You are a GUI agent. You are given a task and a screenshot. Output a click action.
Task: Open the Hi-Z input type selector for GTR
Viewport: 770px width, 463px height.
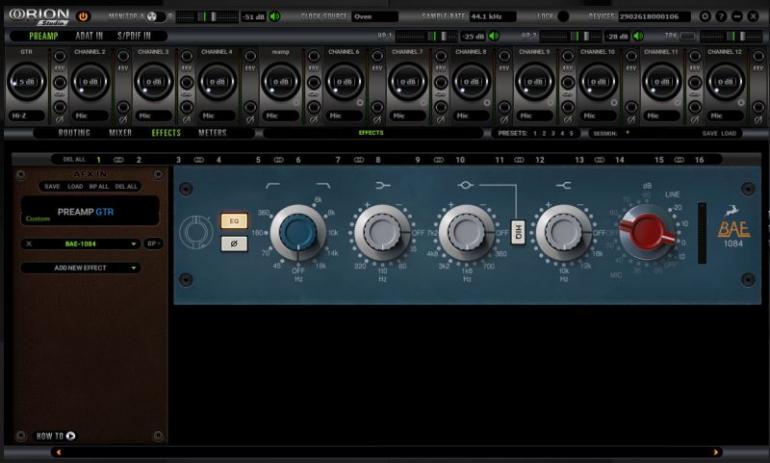coord(27,116)
